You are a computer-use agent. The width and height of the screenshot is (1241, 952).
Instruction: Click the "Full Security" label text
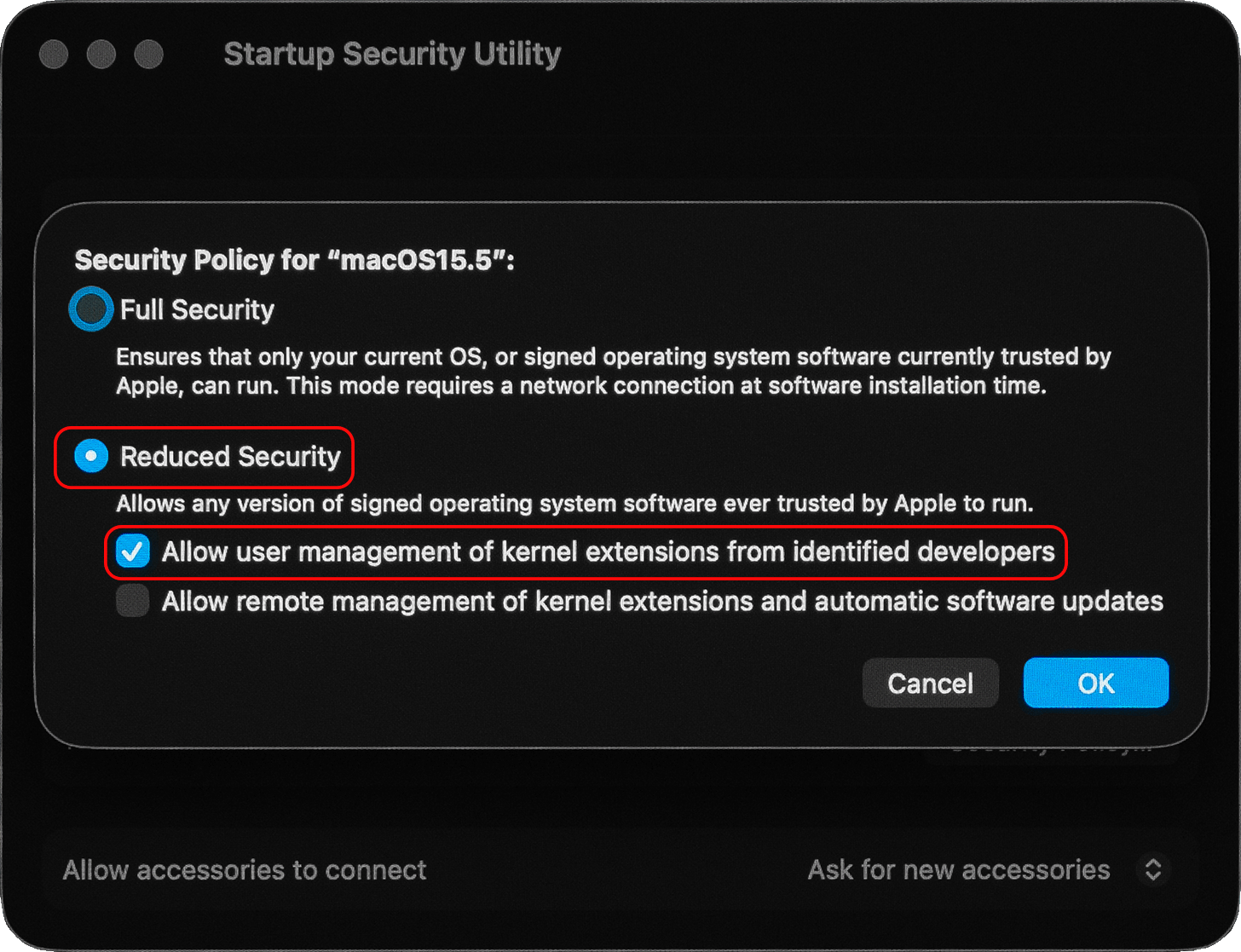197,309
